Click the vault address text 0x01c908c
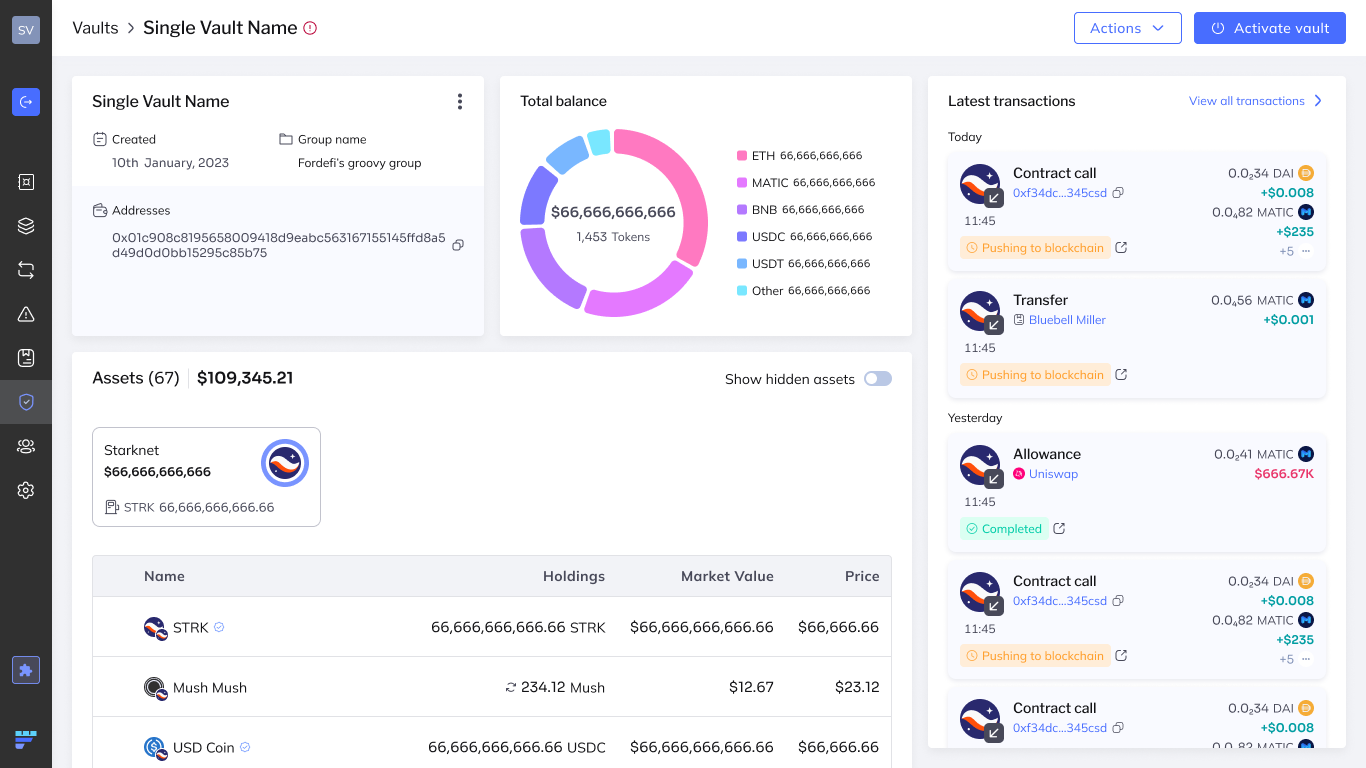Image resolution: width=1366 pixels, height=768 pixels. point(279,245)
